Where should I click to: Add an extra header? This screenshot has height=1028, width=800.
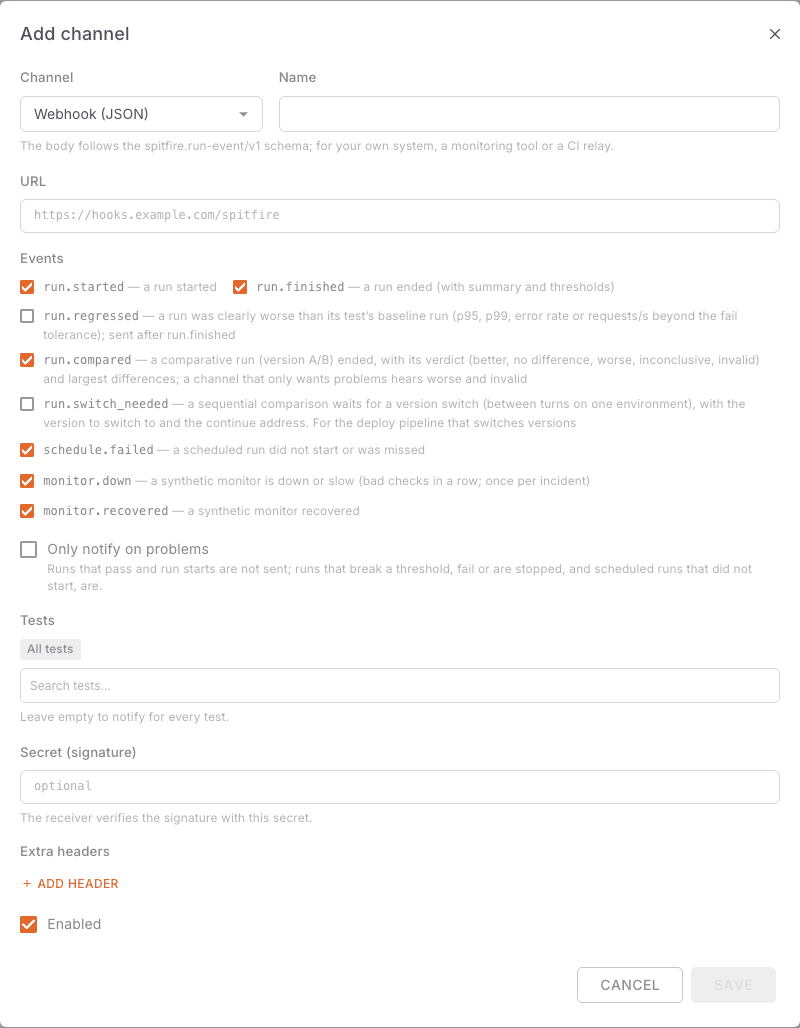70,884
